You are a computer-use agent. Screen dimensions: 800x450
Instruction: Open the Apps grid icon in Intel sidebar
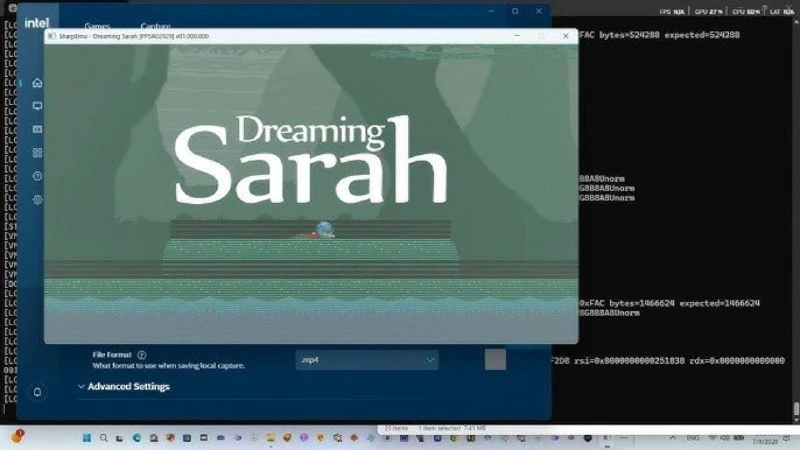tap(37, 153)
